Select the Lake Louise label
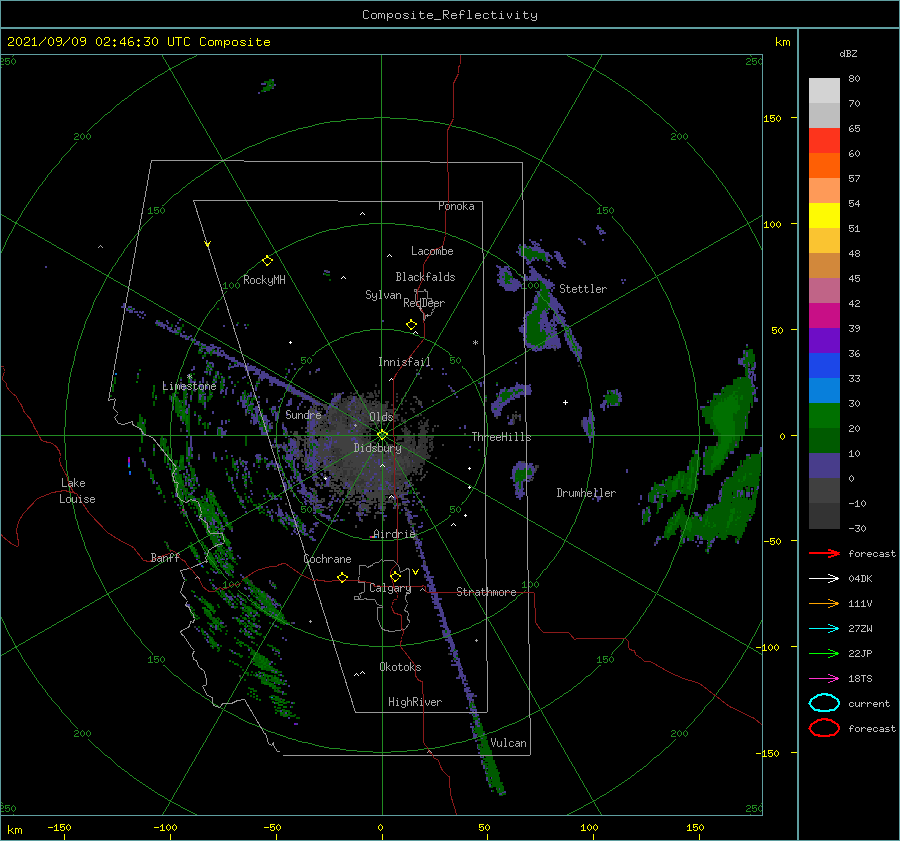Screen dimensions: 900x841 77,491
